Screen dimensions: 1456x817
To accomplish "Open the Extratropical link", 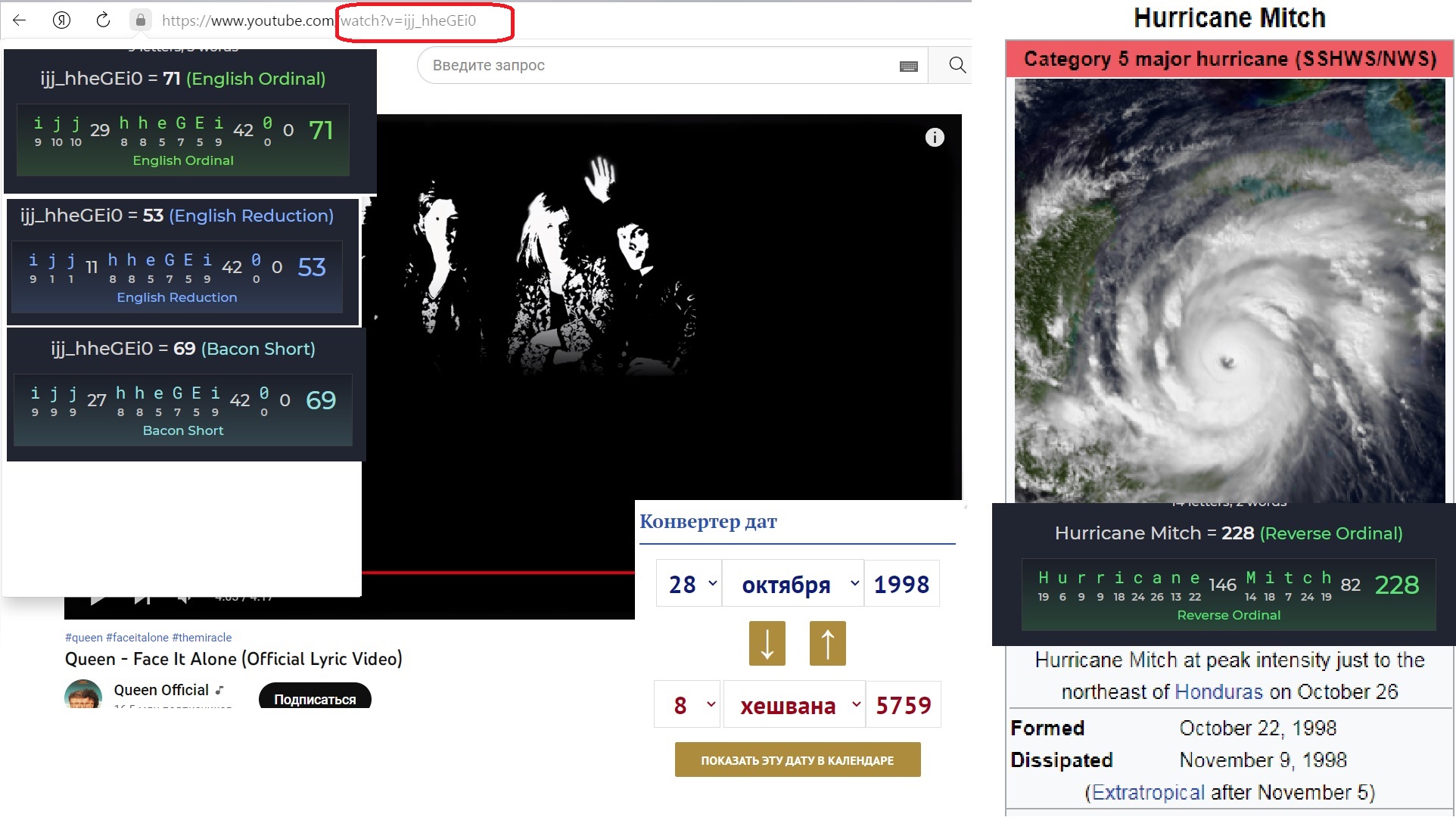I will pyautogui.click(x=1148, y=792).
